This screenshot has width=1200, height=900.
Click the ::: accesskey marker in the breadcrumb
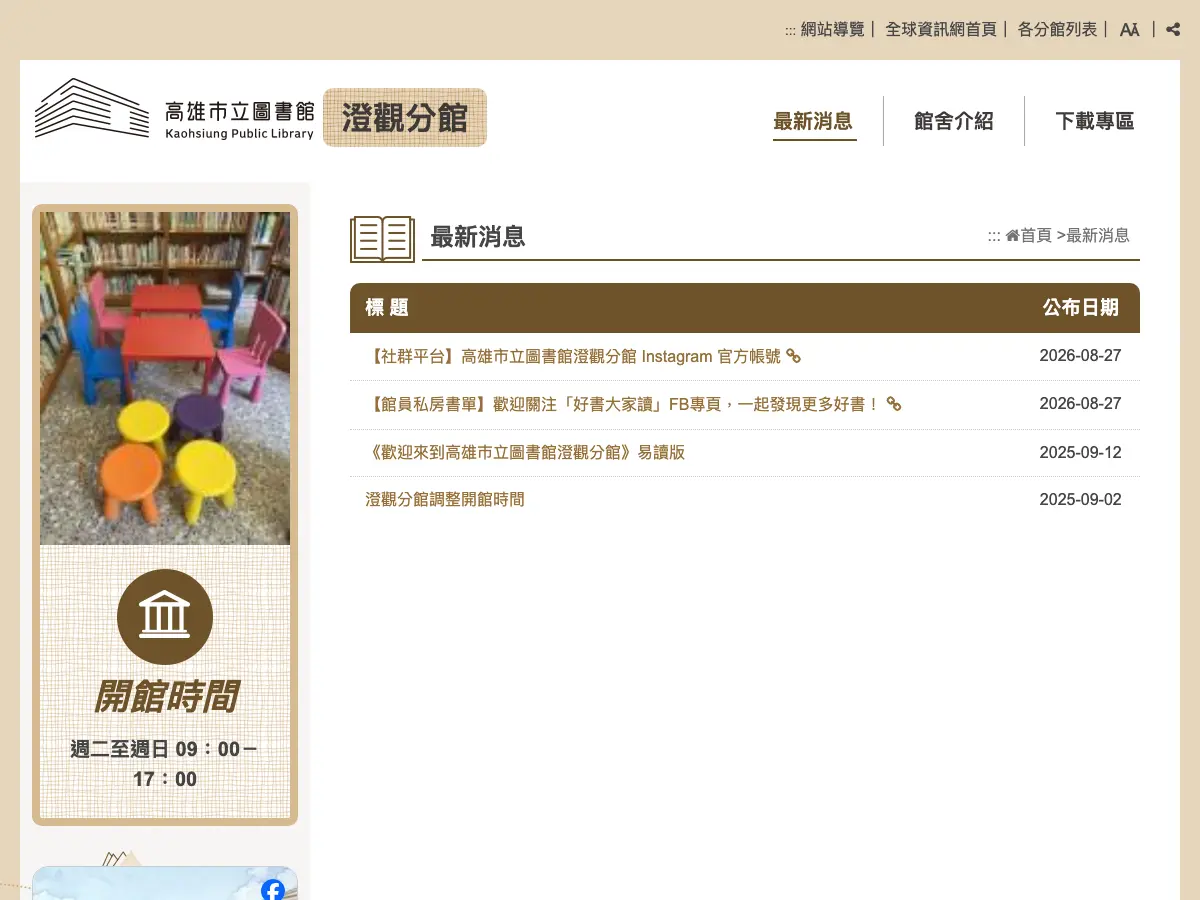coord(994,236)
